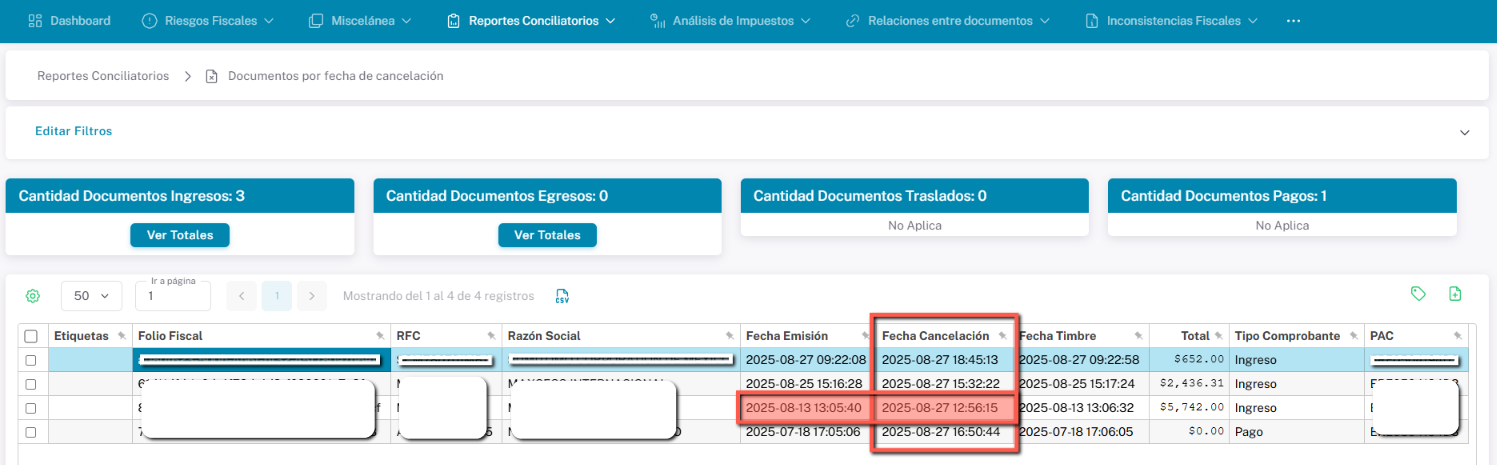
Task: Open the 50 rows-per-page dropdown
Action: click(x=91, y=296)
